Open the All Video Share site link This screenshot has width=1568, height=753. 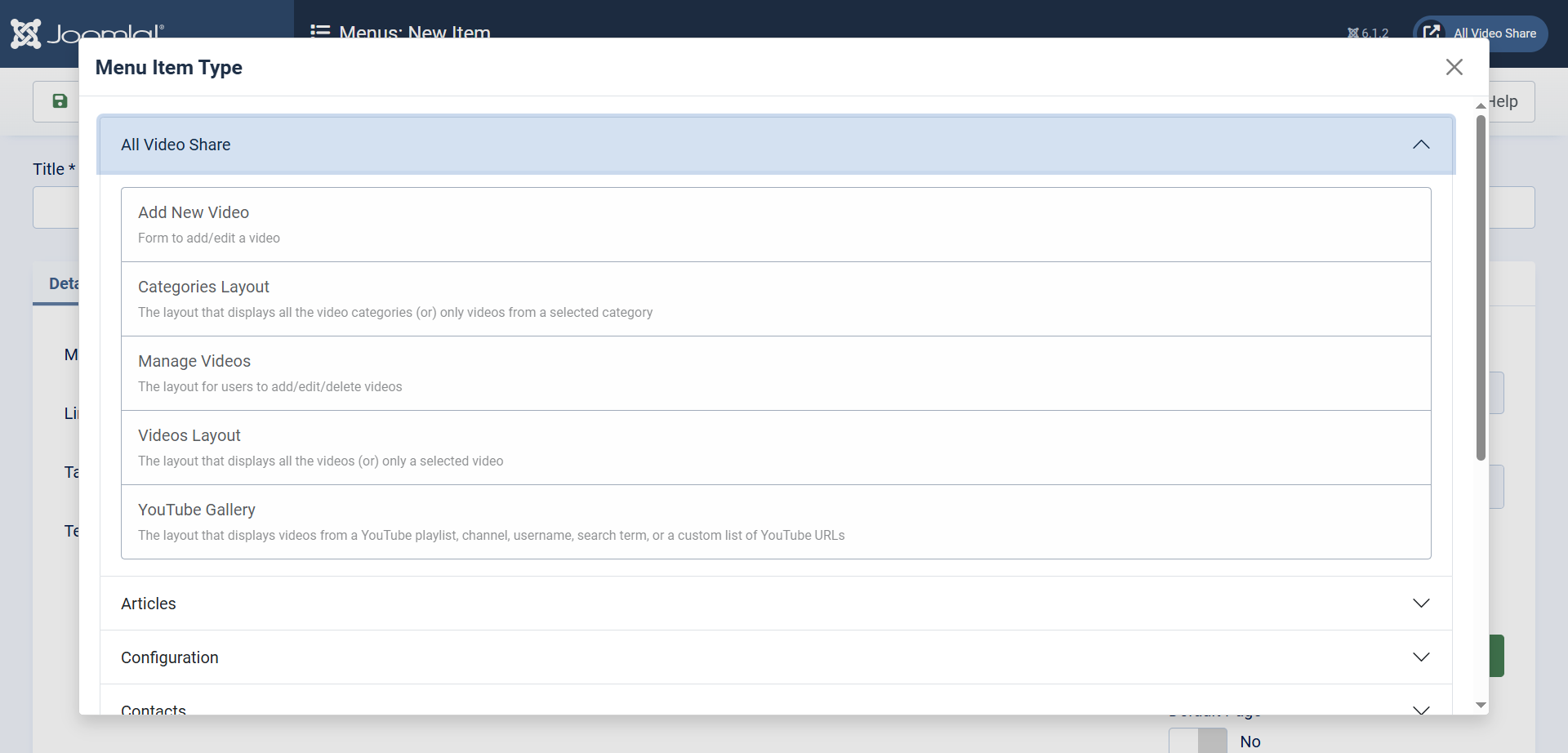pos(1480,33)
